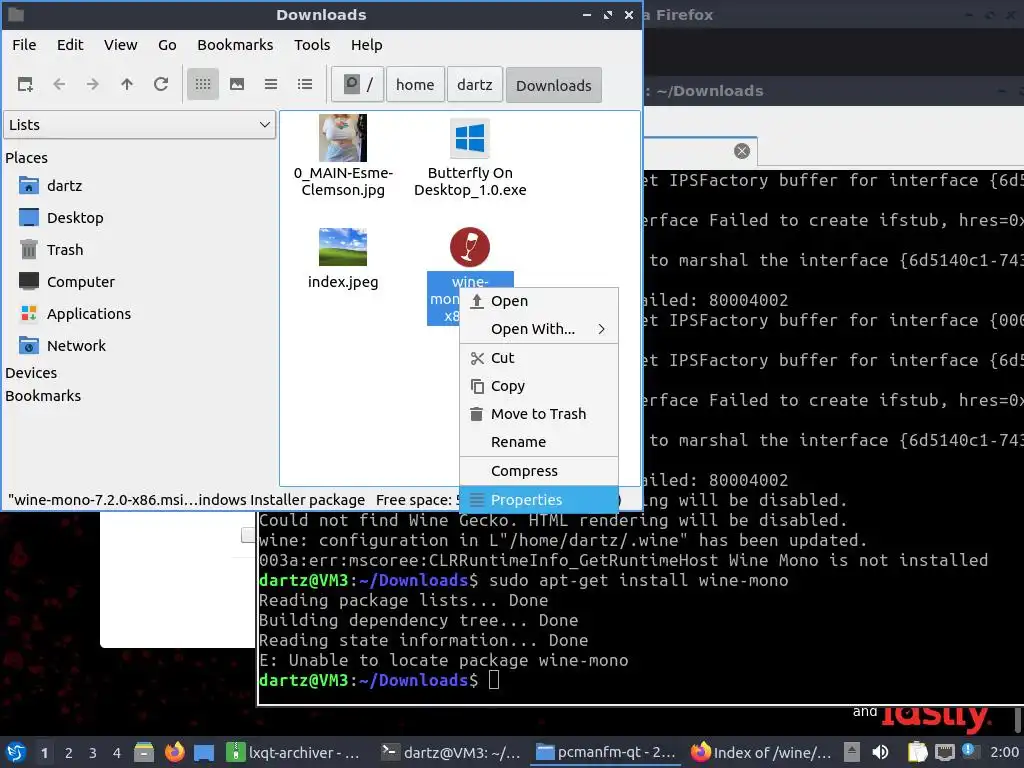Select 0_MAIN-Esme-Clemson.jpg thumbnail
The image size is (1024, 768).
pos(343,138)
